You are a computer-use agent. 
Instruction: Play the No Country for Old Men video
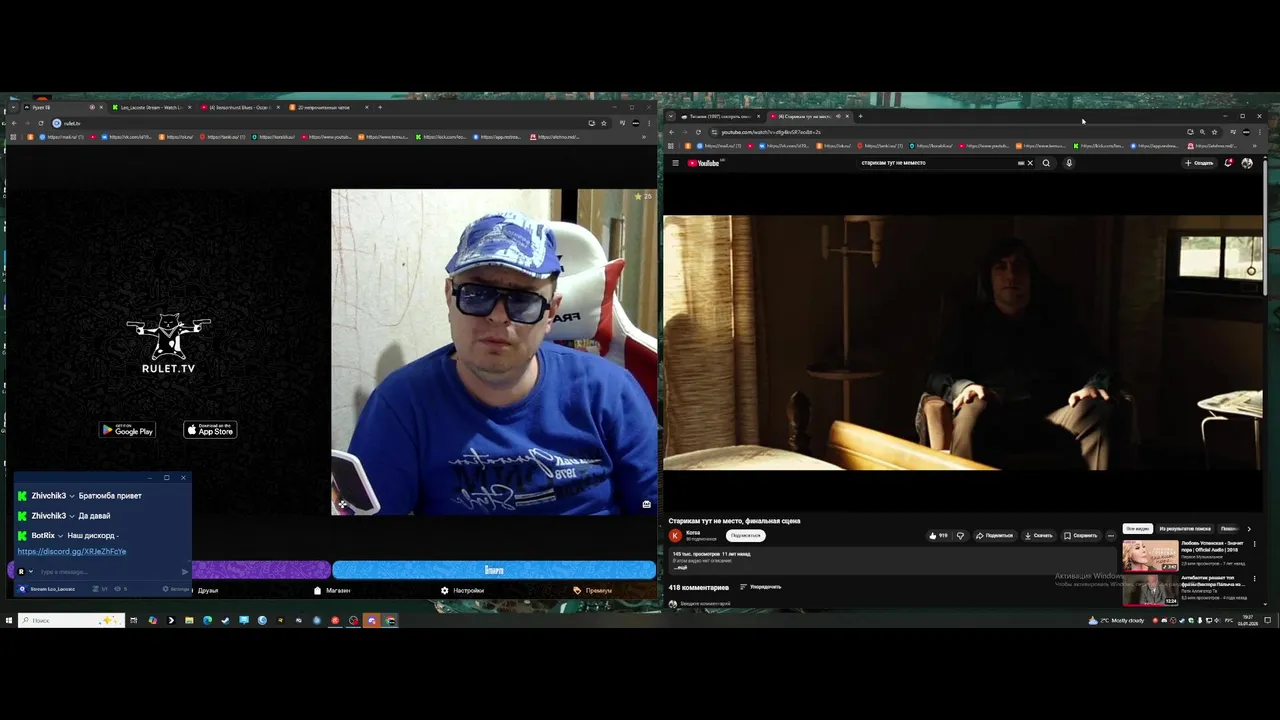tap(963, 342)
